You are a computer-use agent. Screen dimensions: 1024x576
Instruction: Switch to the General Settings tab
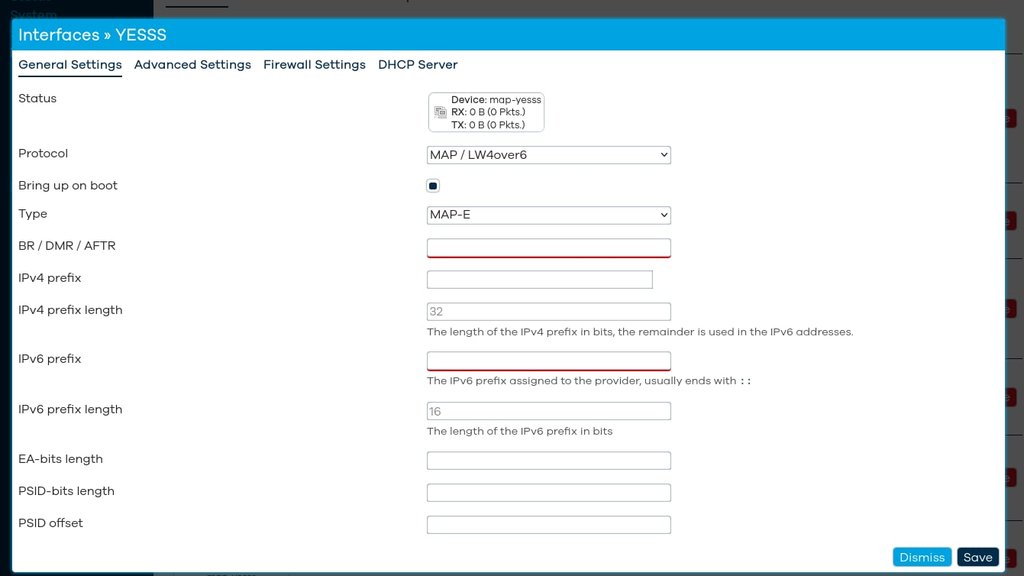[x=70, y=65]
